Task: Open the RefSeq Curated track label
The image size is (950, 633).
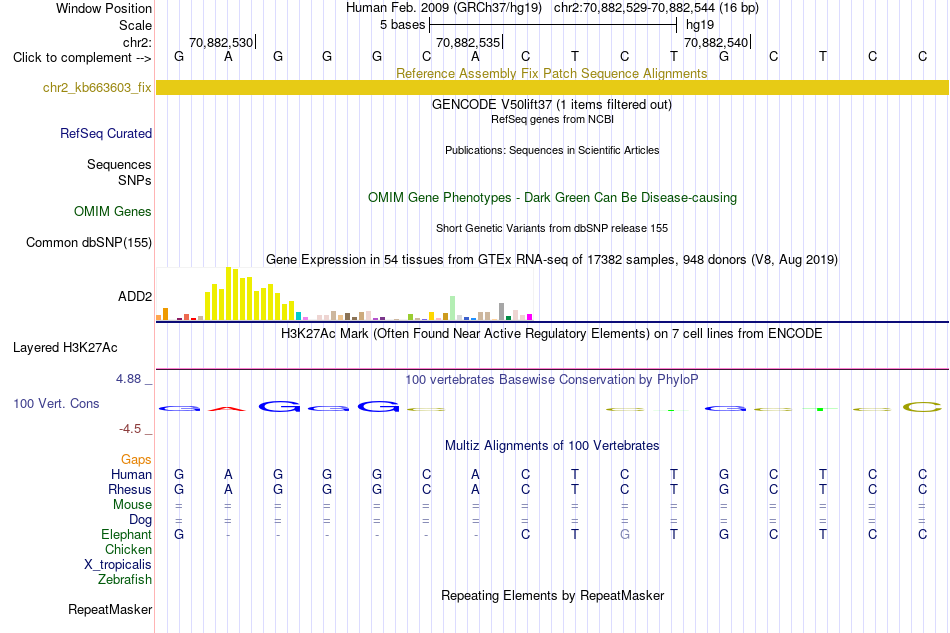Action: point(106,133)
